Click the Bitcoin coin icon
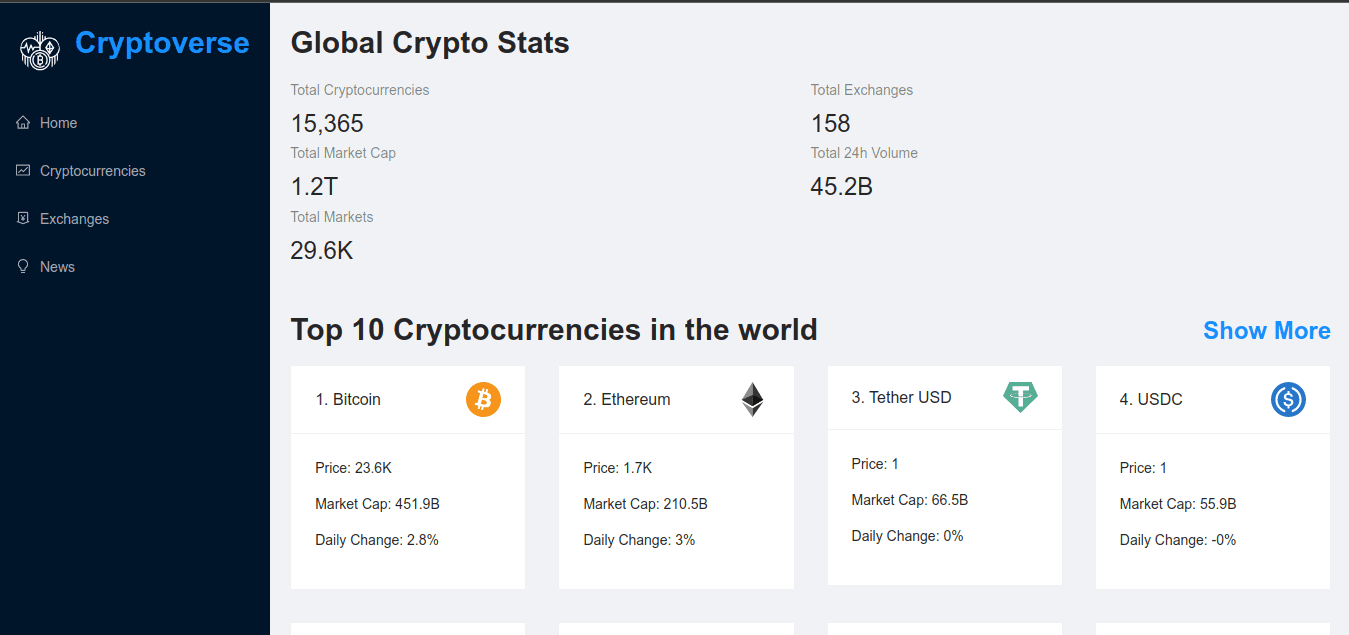Image resolution: width=1349 pixels, height=635 pixels. point(483,399)
